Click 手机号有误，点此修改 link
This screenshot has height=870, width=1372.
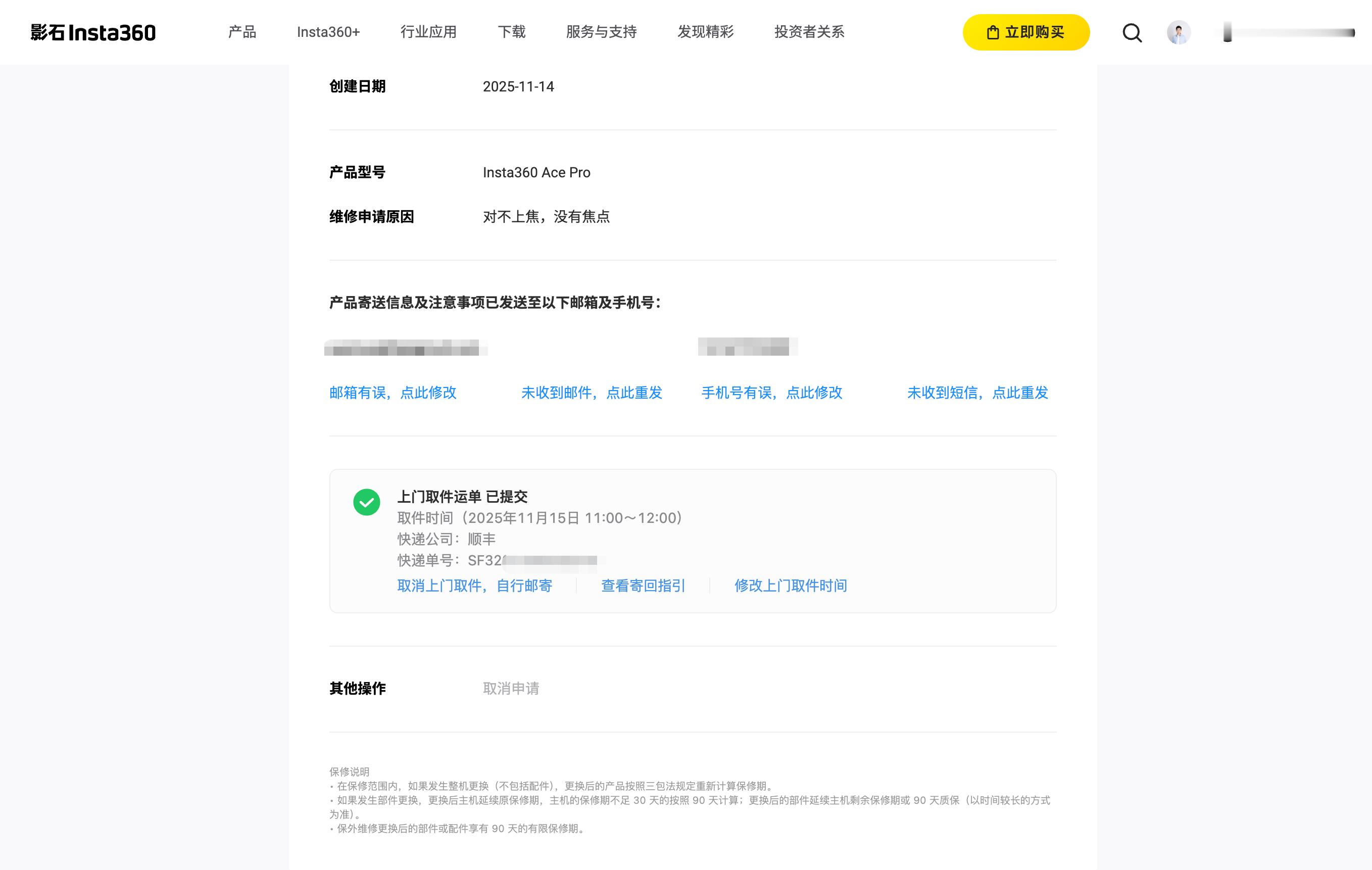[771, 393]
